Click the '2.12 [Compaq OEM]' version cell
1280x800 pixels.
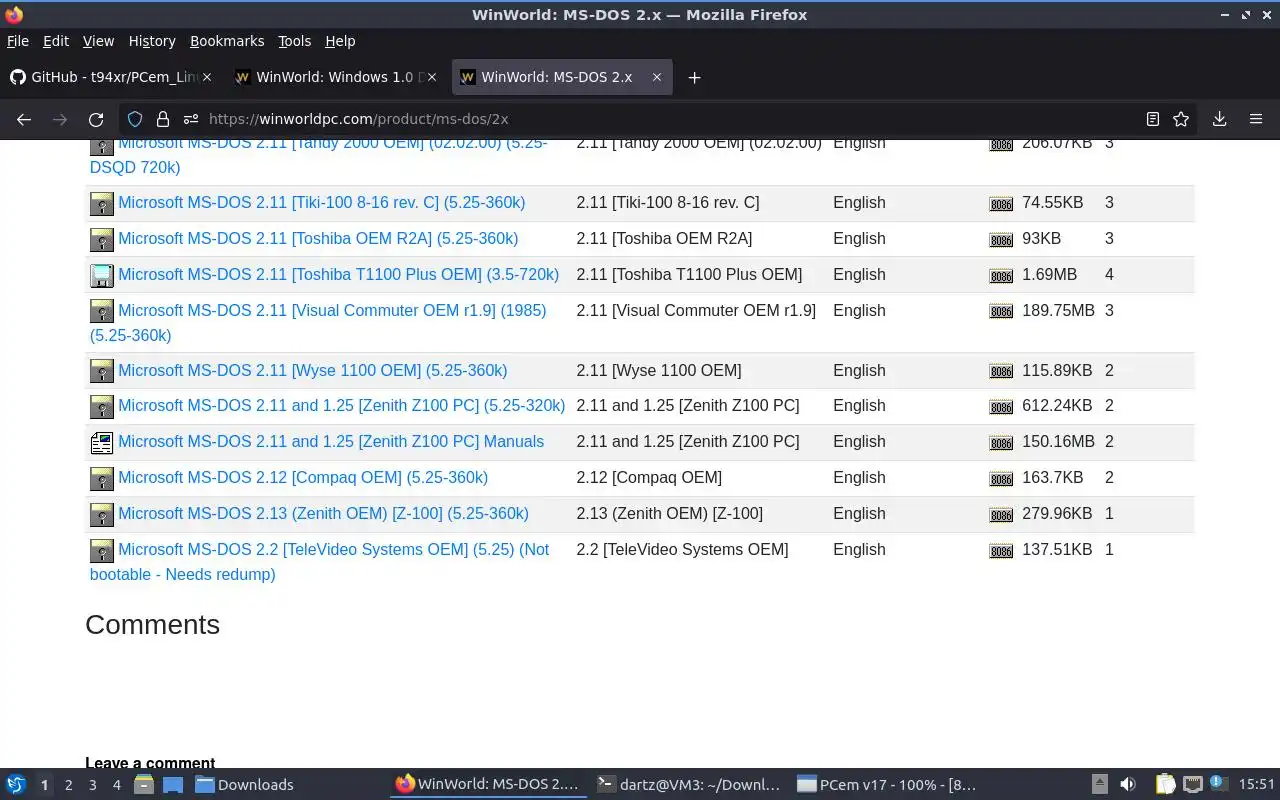click(x=649, y=478)
